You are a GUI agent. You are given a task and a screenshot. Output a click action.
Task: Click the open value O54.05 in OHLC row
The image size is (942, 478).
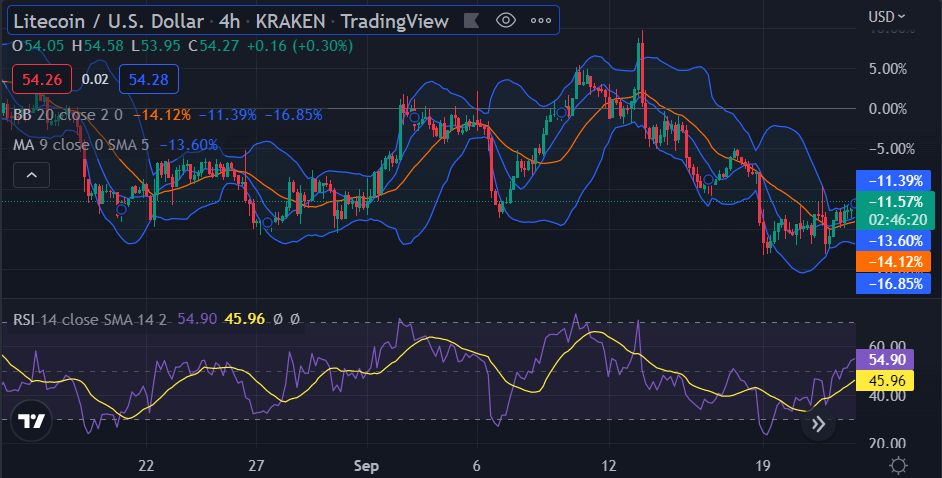(x=38, y=46)
